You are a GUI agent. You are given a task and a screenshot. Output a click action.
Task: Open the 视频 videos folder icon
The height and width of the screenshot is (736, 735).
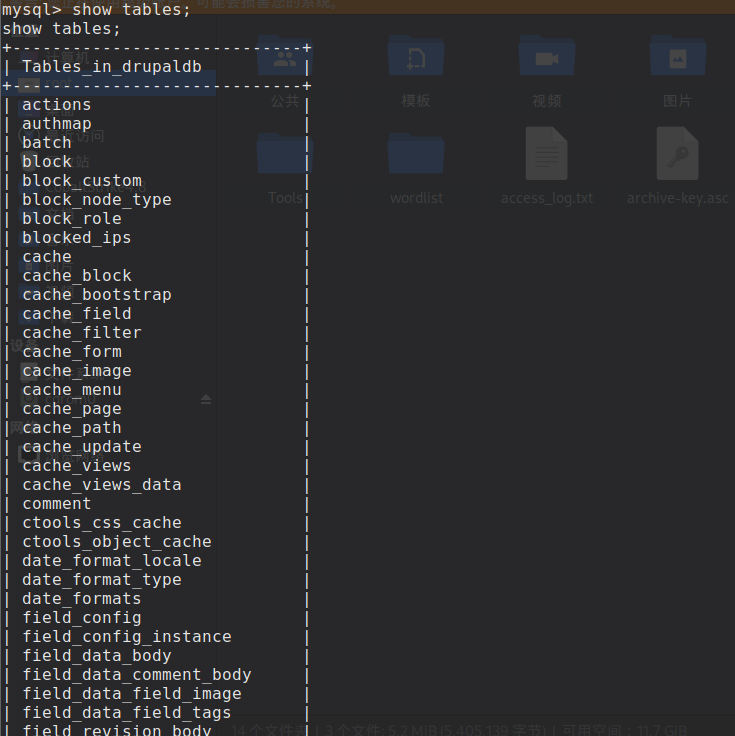pos(547,56)
